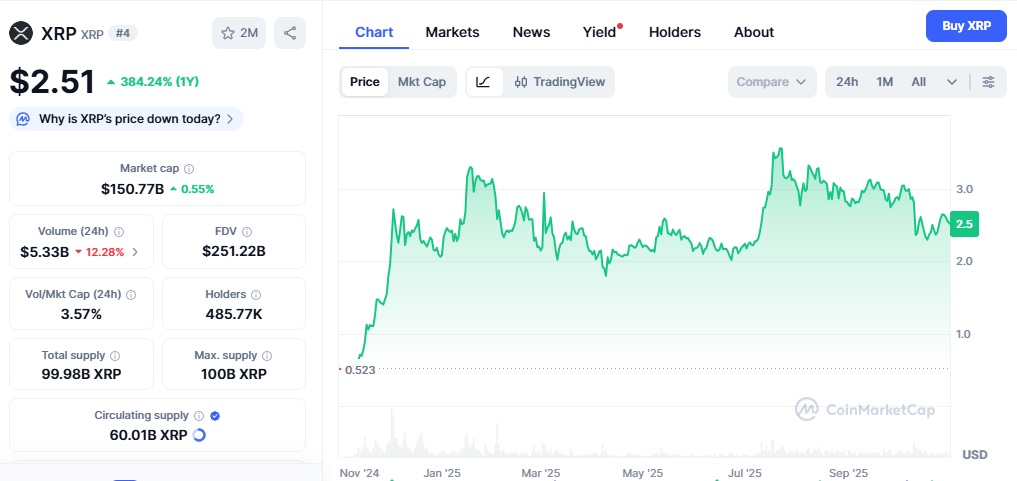The height and width of the screenshot is (481, 1017).
Task: Click the Jan '25 axis label
Action: (442, 473)
